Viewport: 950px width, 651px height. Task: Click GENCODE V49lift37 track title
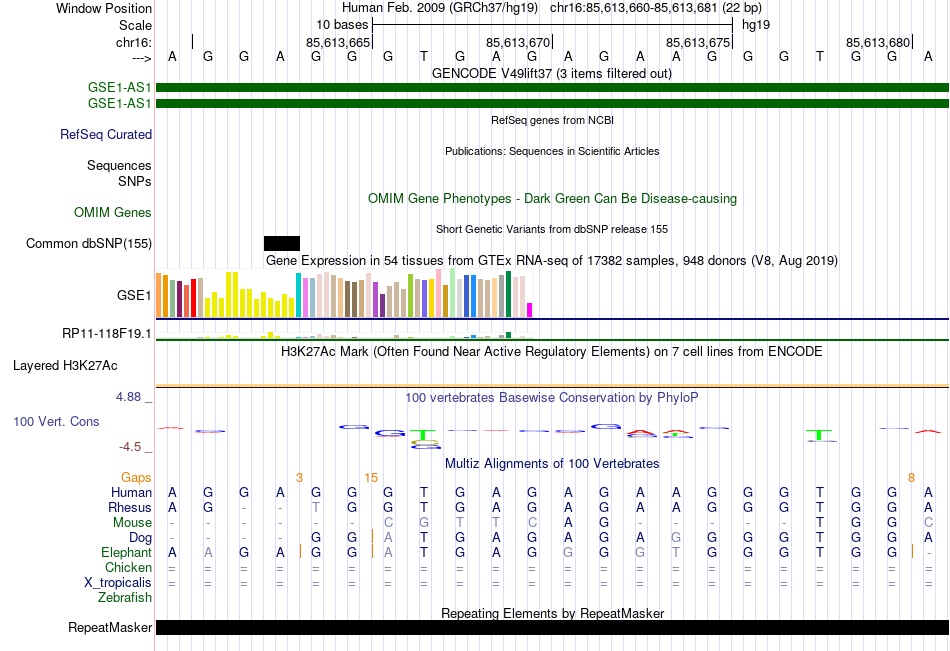click(x=552, y=74)
